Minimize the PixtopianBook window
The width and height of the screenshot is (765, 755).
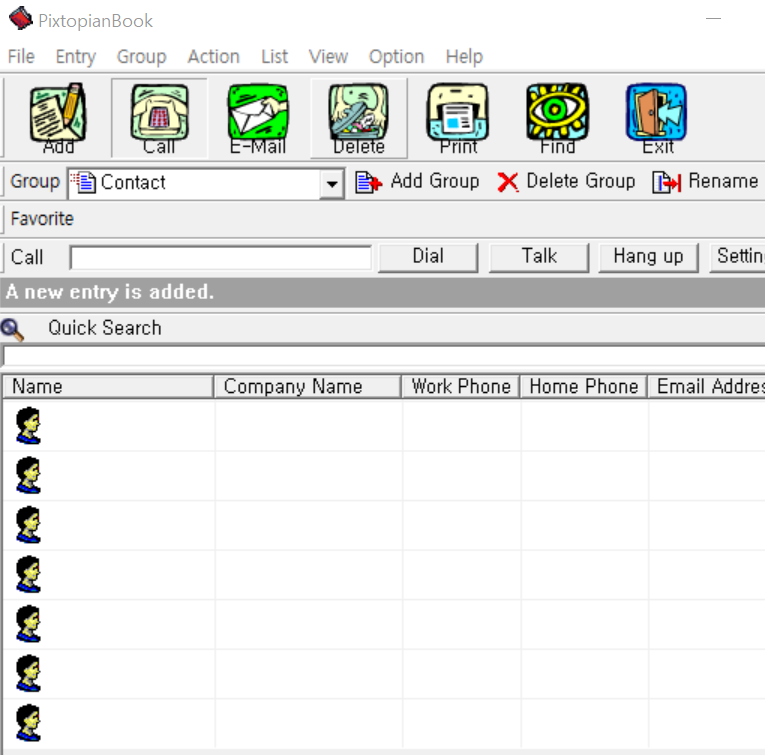(713, 19)
